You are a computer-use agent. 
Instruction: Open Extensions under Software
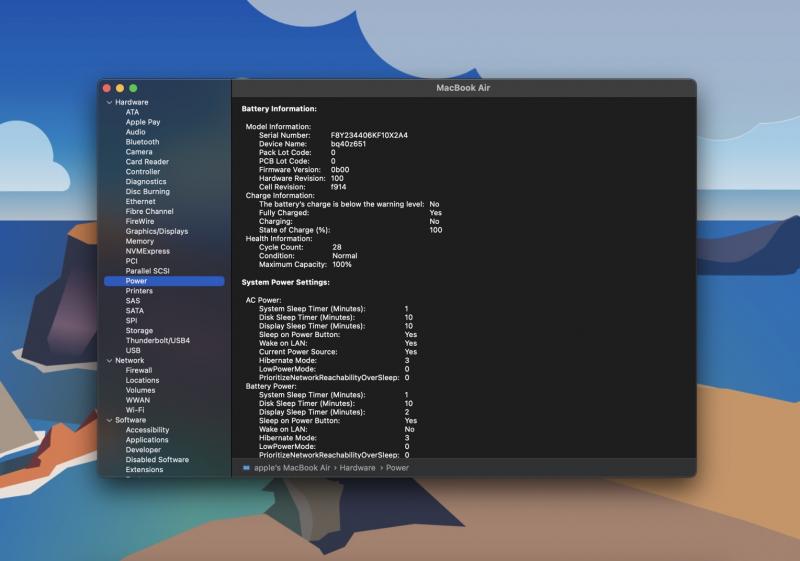tap(144, 470)
